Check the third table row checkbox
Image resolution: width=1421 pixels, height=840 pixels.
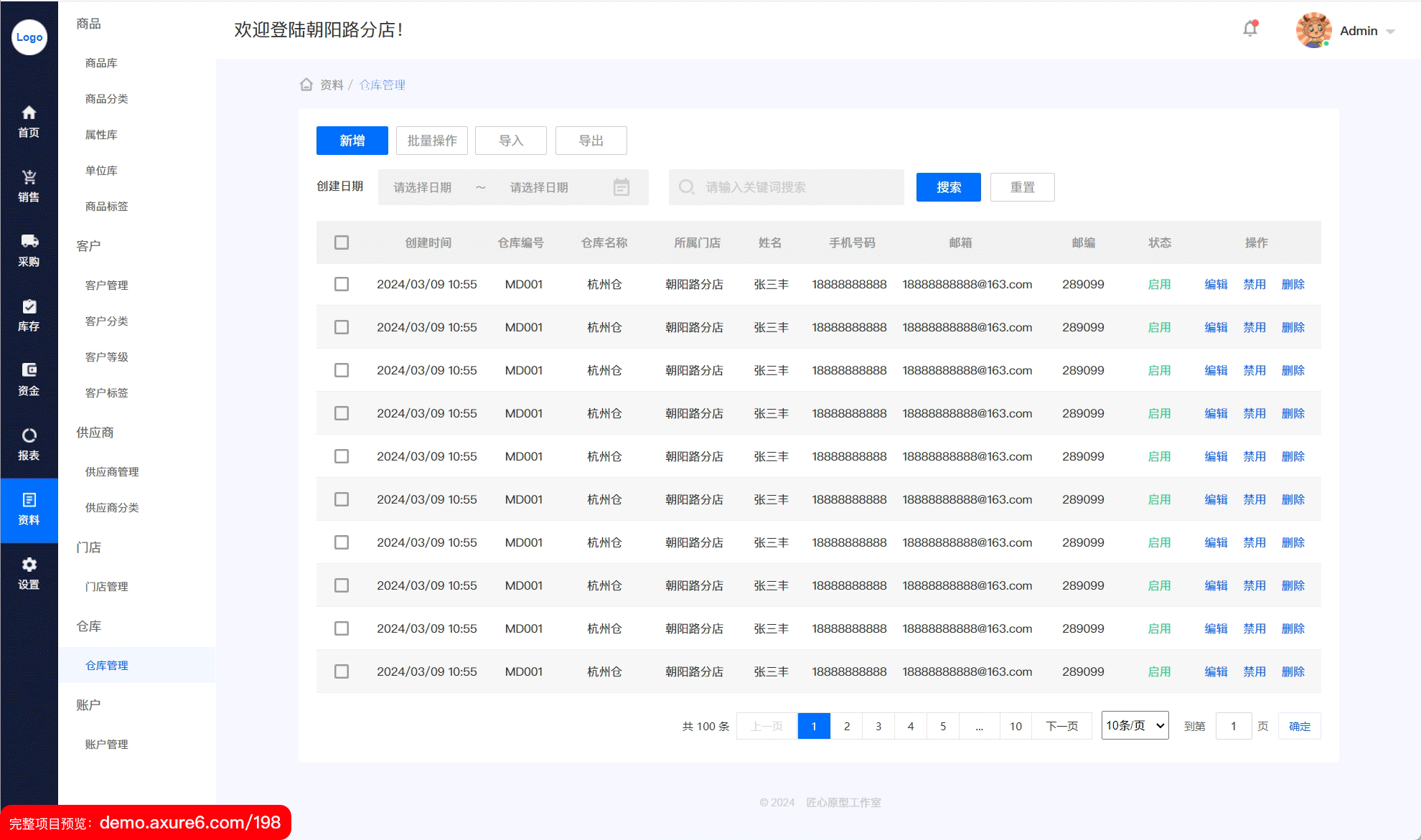342,370
